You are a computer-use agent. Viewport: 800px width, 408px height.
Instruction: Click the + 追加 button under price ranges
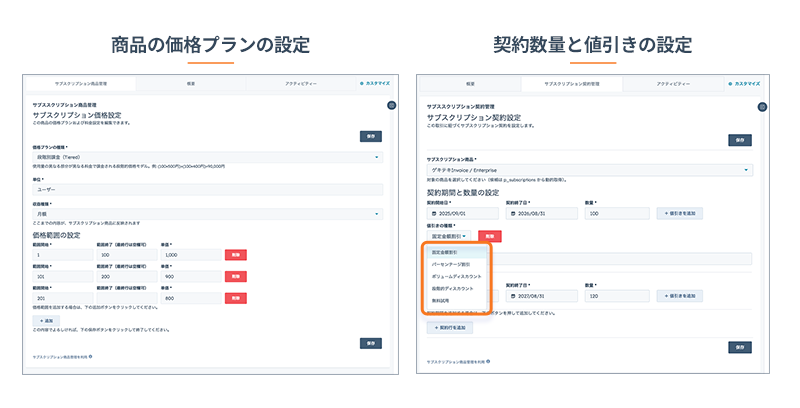coord(48,319)
